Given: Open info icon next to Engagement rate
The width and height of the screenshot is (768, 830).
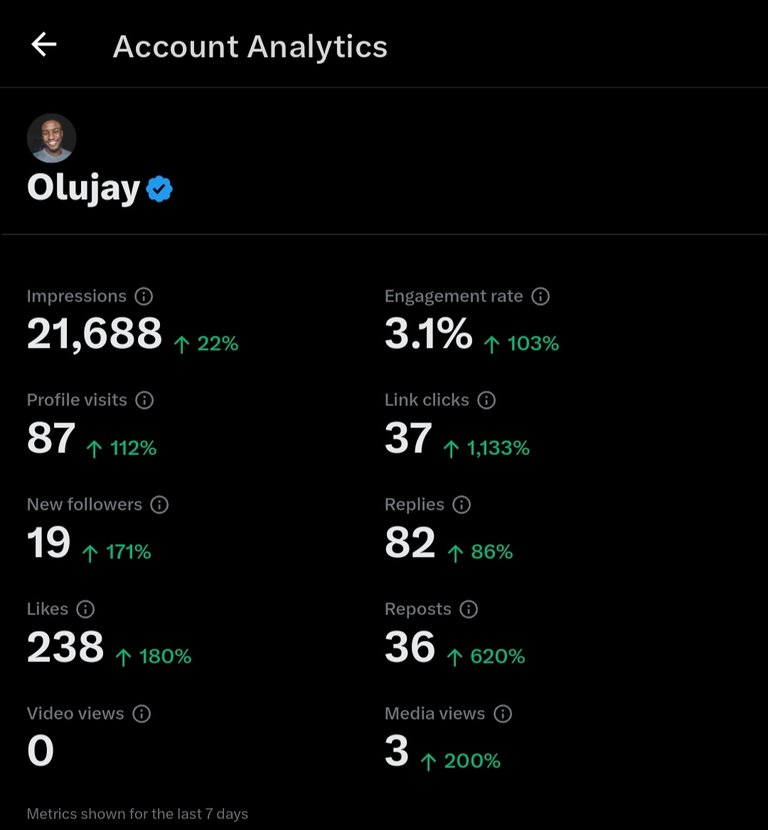Looking at the screenshot, I should [540, 296].
